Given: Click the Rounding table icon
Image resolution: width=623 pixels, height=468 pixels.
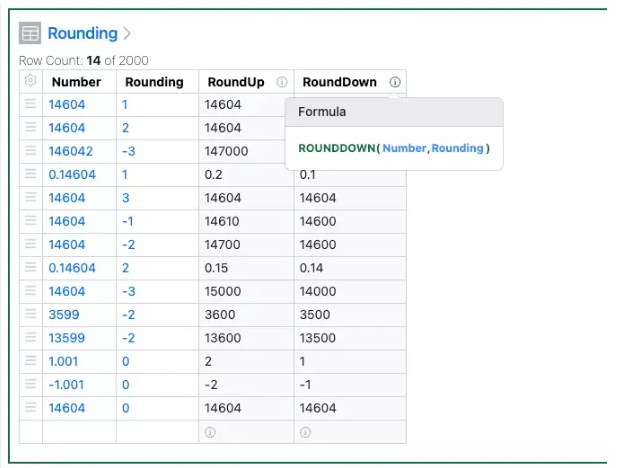Looking at the screenshot, I should [x=31, y=34].
